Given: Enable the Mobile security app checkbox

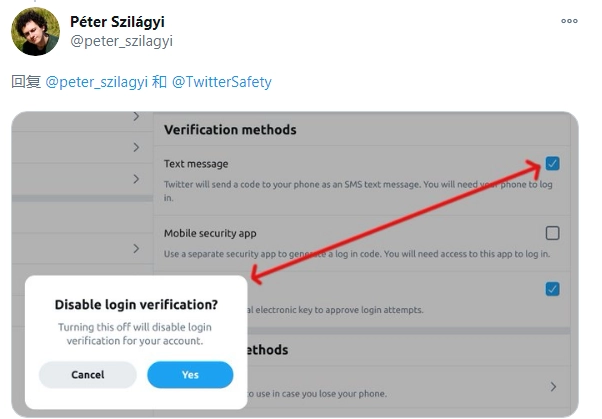Looking at the screenshot, I should coord(552,233).
